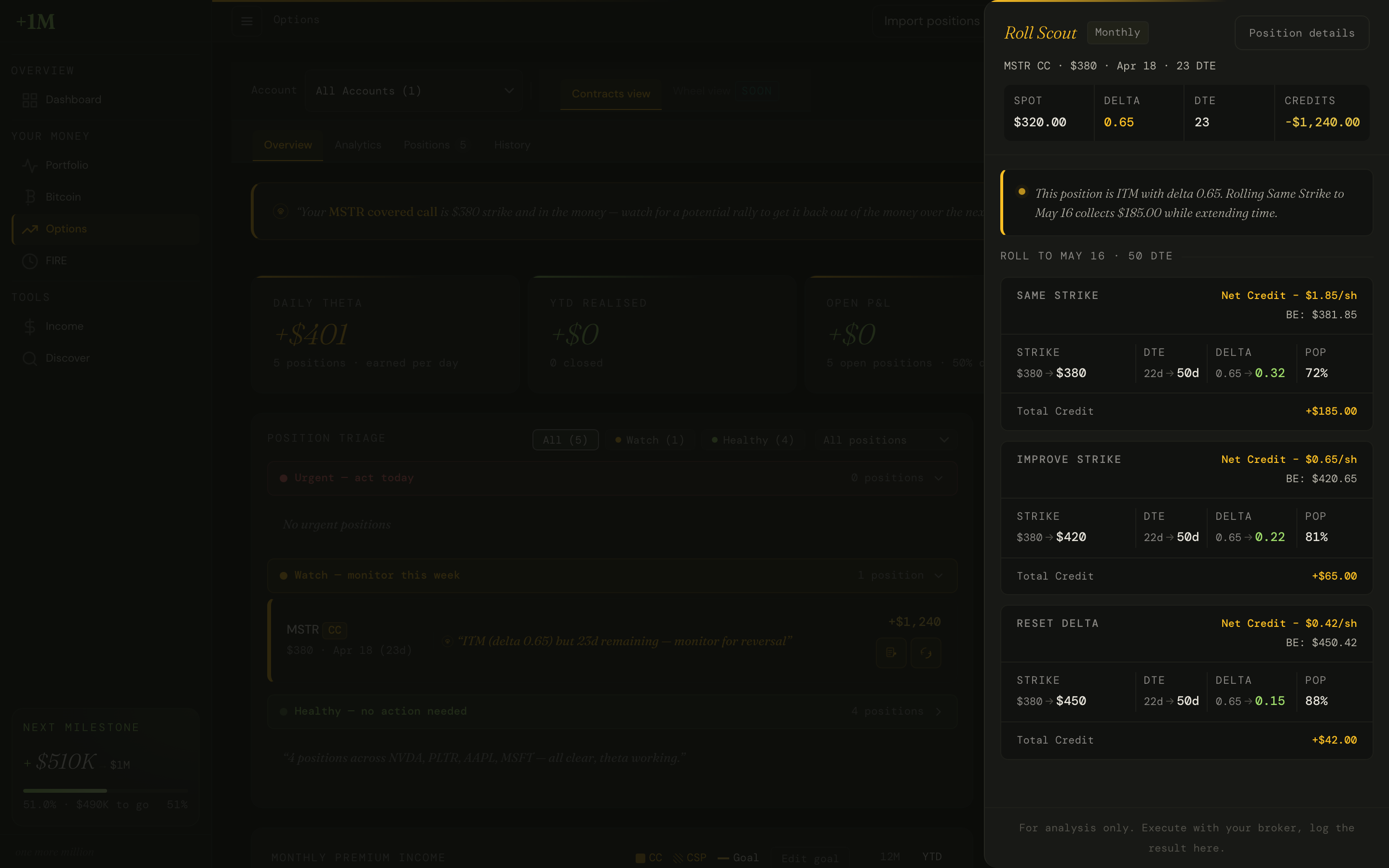Screen dimensions: 1389x868
Task: Click the Bitcoin symbol icon in sidebar
Action: 30,197
